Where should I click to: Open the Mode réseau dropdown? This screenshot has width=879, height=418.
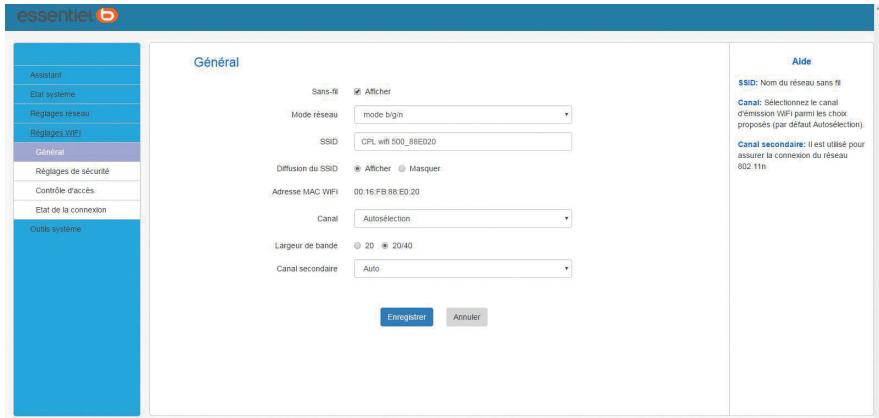[462, 115]
